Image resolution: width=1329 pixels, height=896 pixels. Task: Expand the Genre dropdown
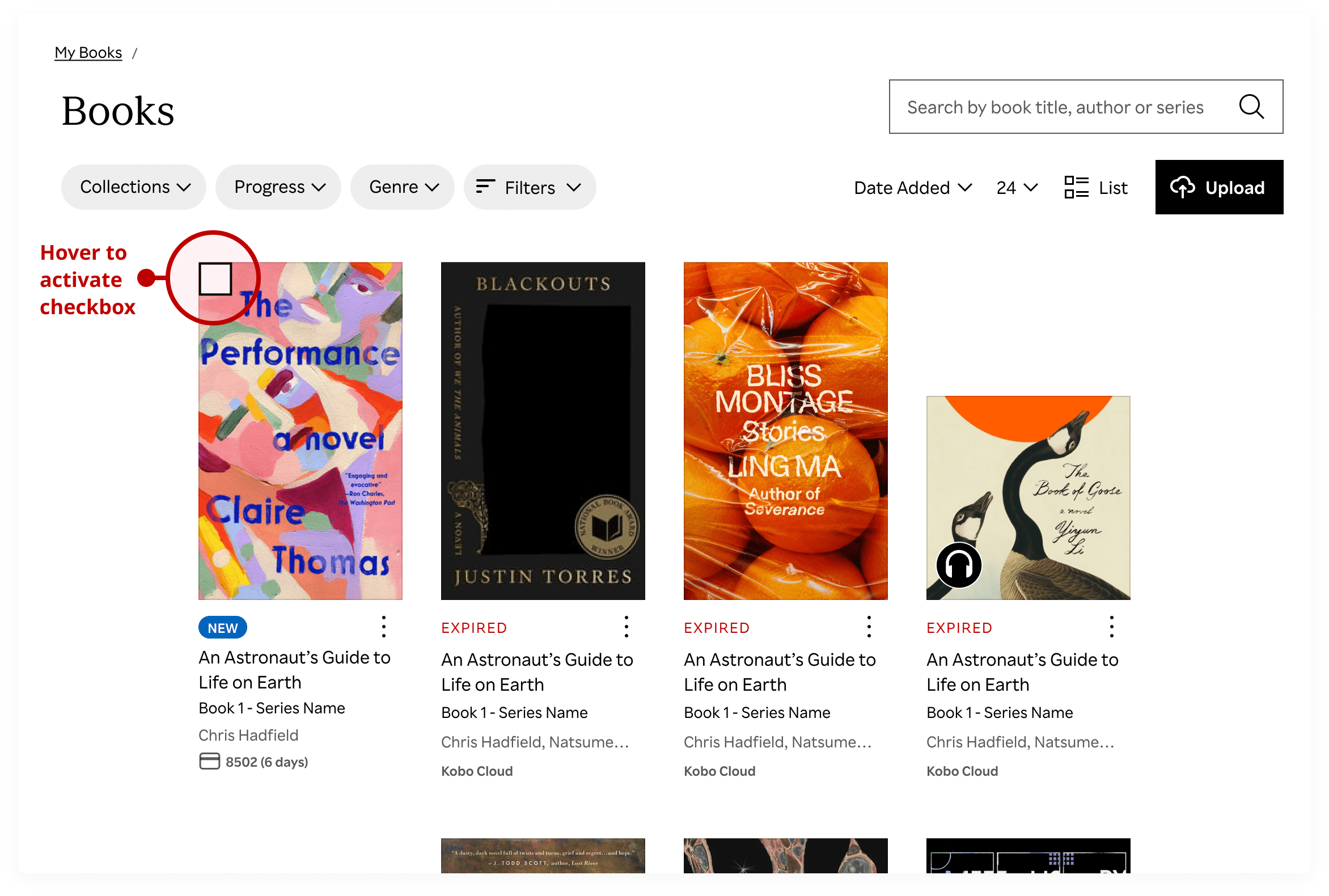click(403, 188)
